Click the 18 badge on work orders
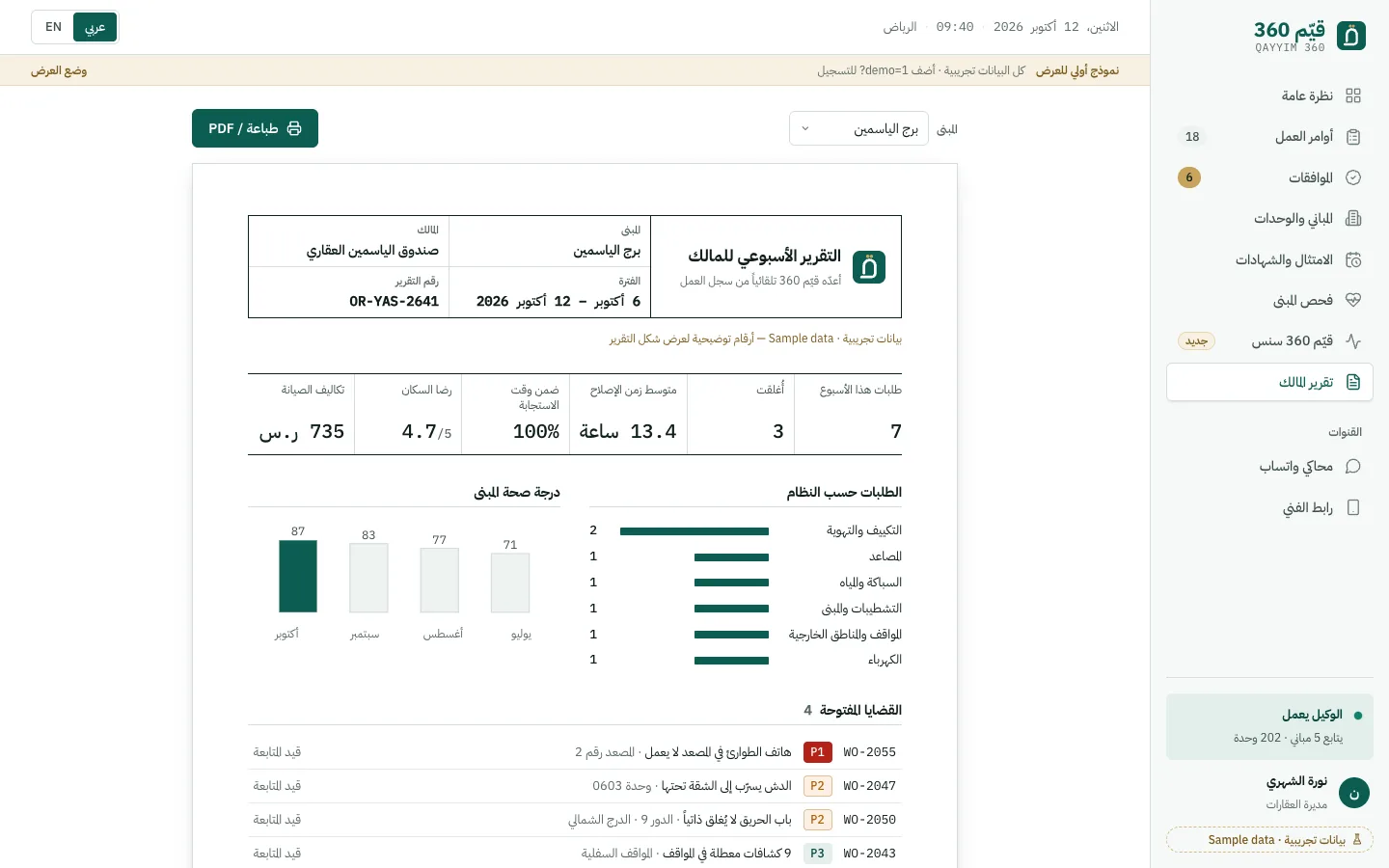The image size is (1389, 868). tap(1192, 137)
